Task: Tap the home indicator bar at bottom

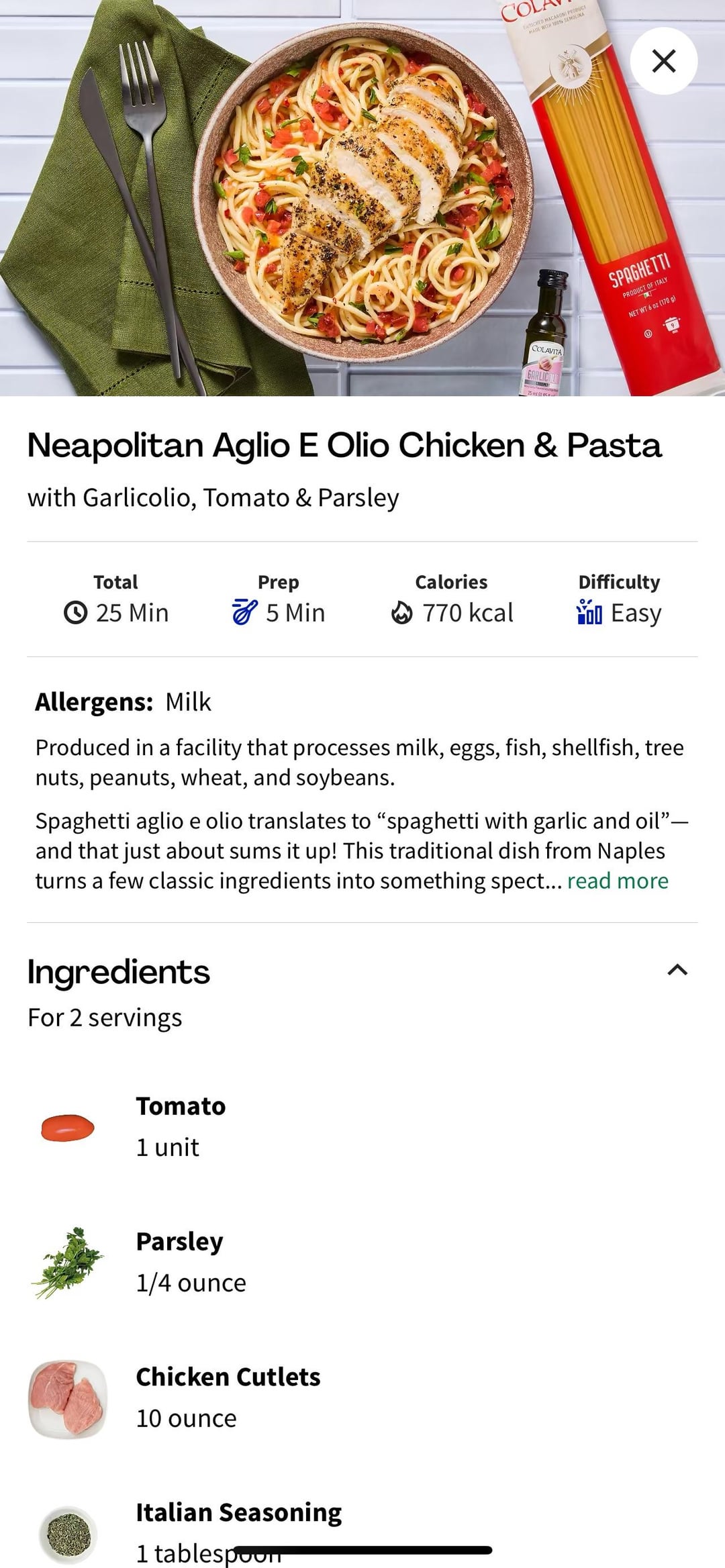Action: (x=362, y=1551)
